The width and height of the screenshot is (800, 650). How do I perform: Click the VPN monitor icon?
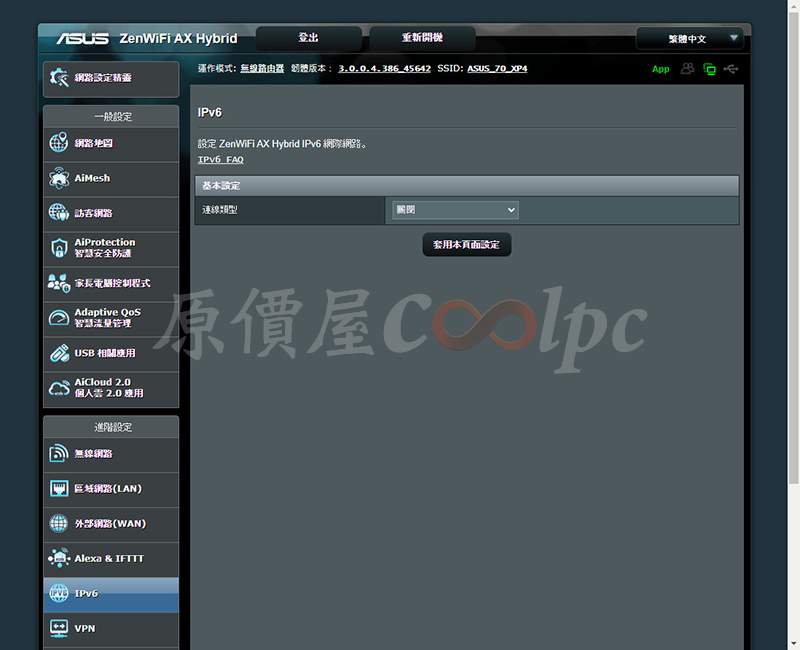pyautogui.click(x=59, y=628)
